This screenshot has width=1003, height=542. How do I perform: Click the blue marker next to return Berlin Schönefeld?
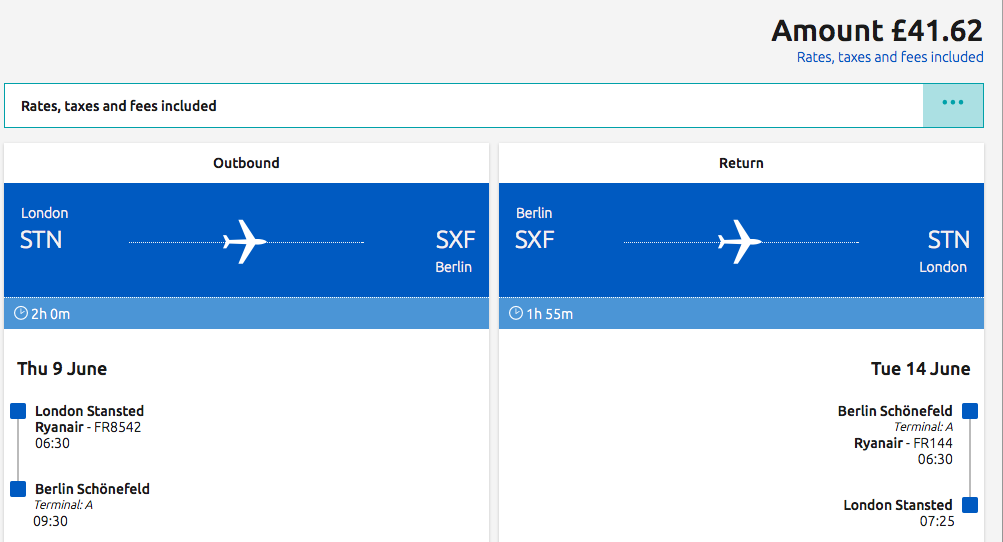click(970, 411)
